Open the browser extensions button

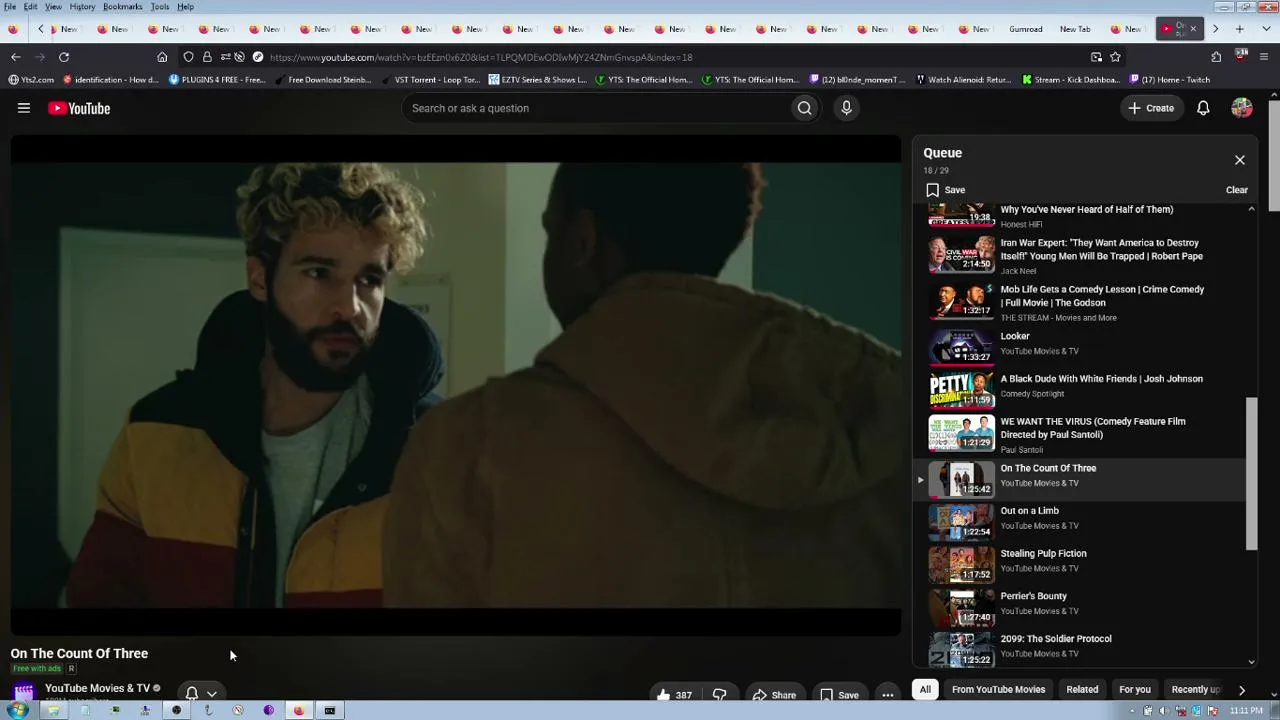pyautogui.click(x=1216, y=57)
